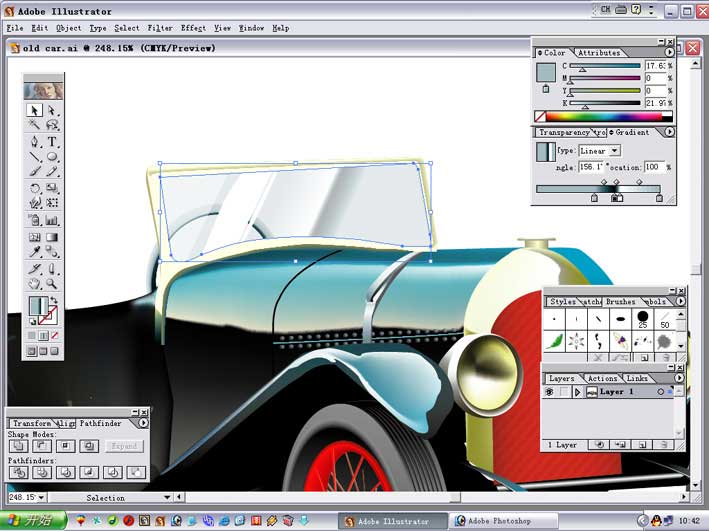Select the black arrow Selection tool
Viewport: 709px width, 531px height.
tap(34, 110)
